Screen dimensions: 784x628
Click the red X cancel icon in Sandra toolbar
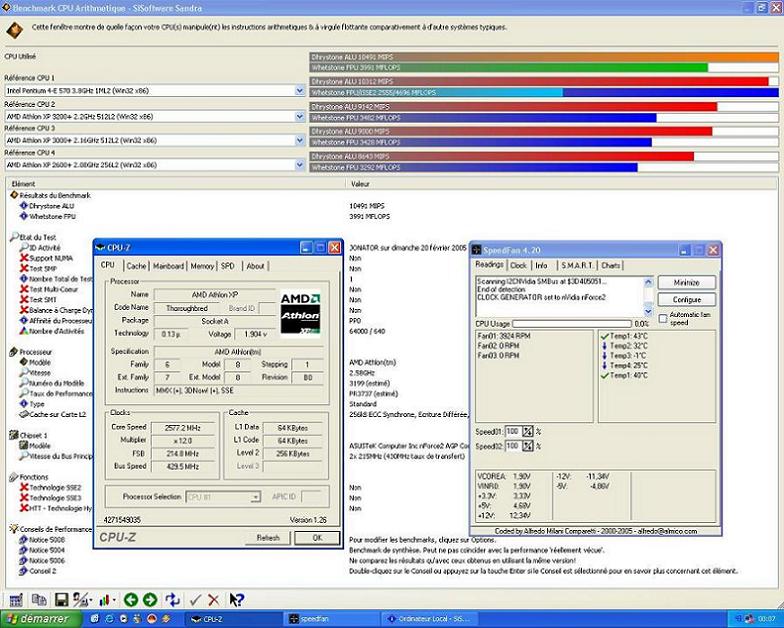[x=214, y=600]
